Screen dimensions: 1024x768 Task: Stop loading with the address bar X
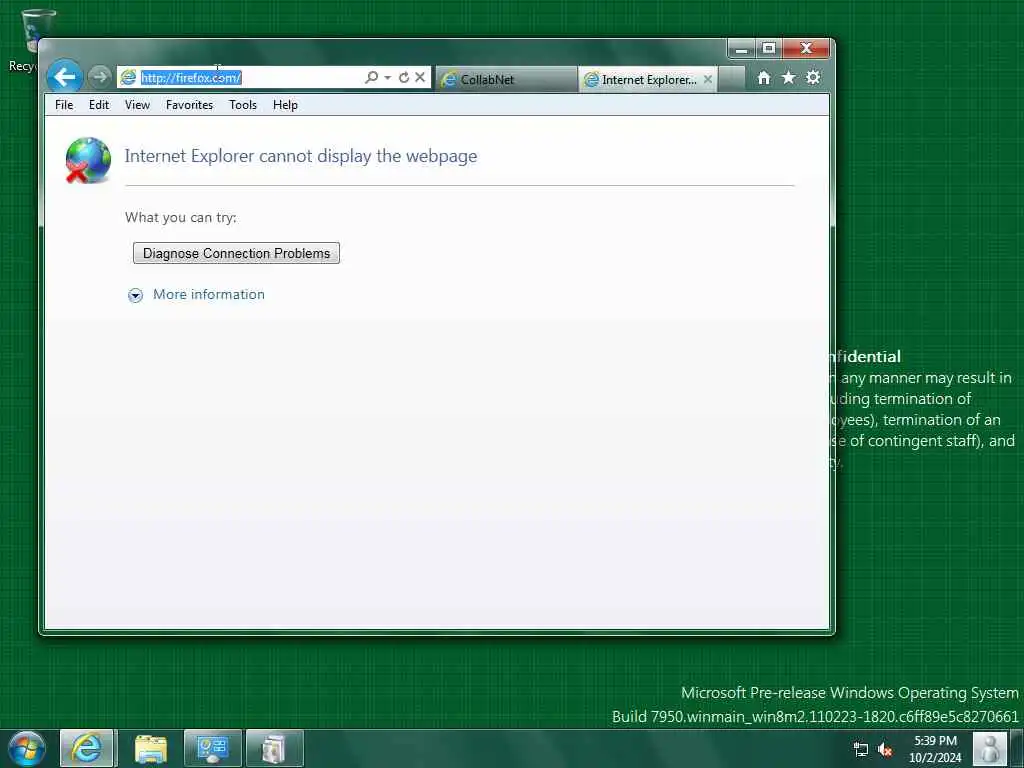coord(420,77)
